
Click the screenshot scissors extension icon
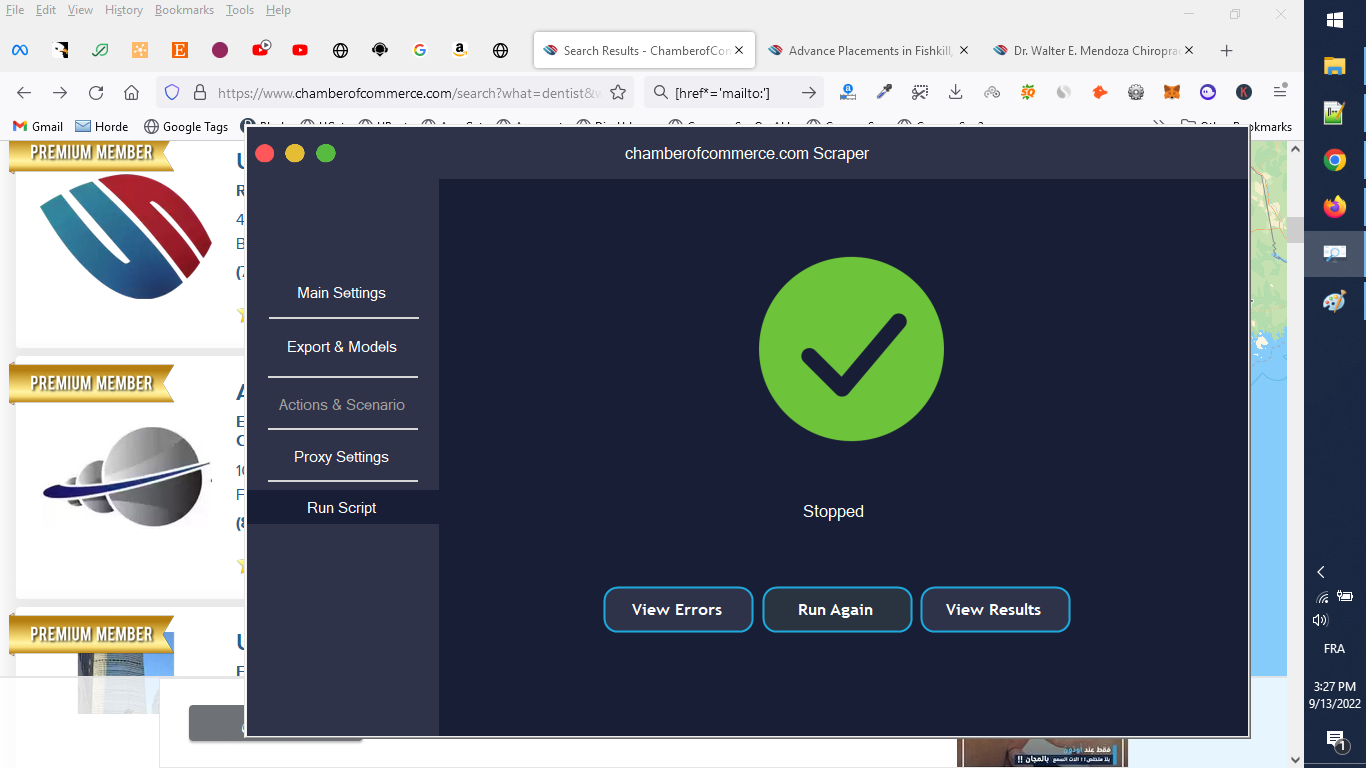[x=920, y=92]
